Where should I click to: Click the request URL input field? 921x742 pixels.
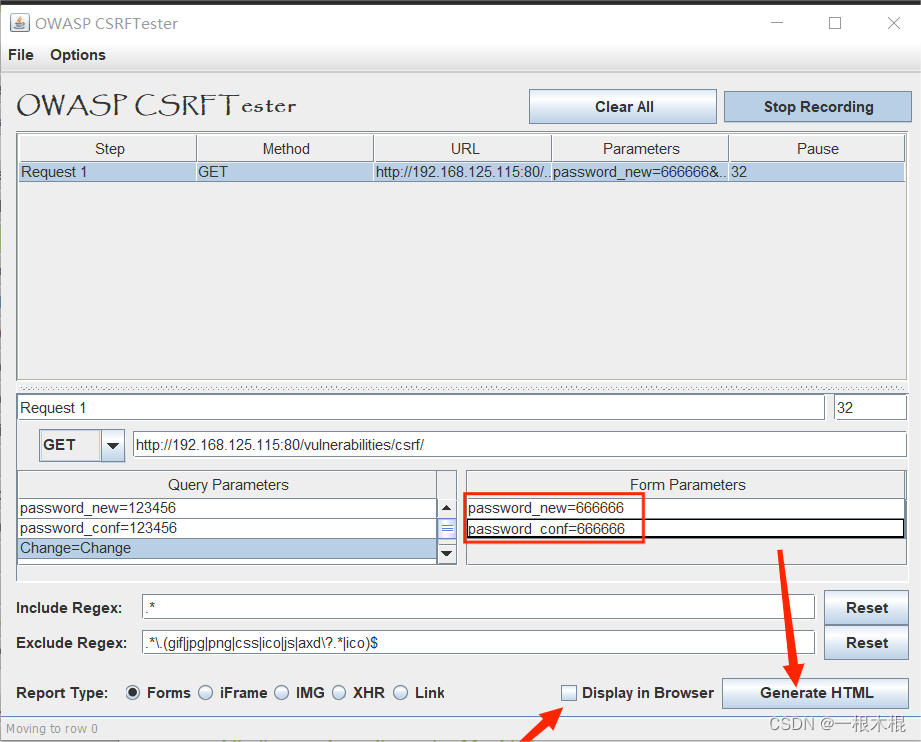tap(520, 445)
